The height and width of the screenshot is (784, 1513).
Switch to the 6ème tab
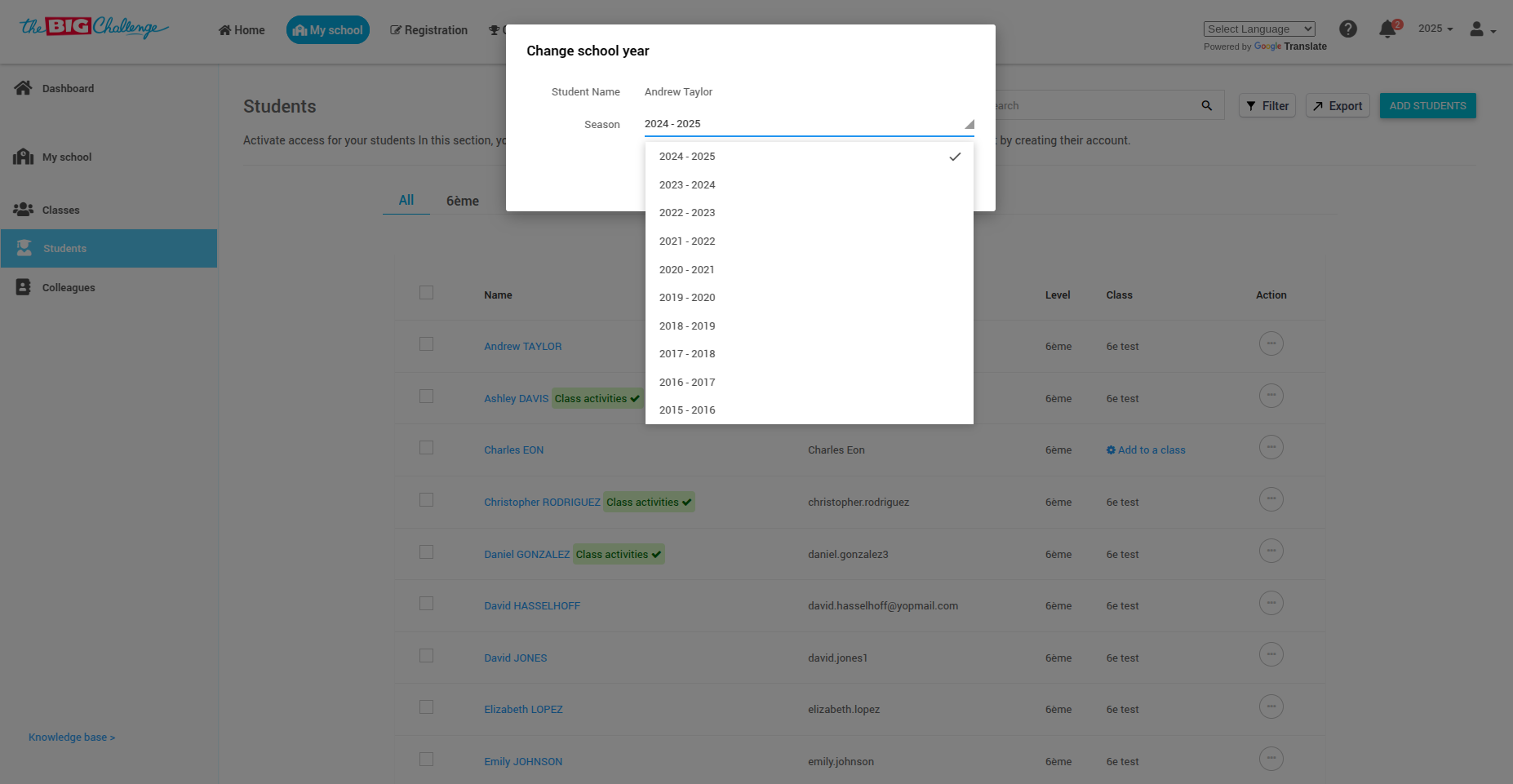(x=462, y=201)
